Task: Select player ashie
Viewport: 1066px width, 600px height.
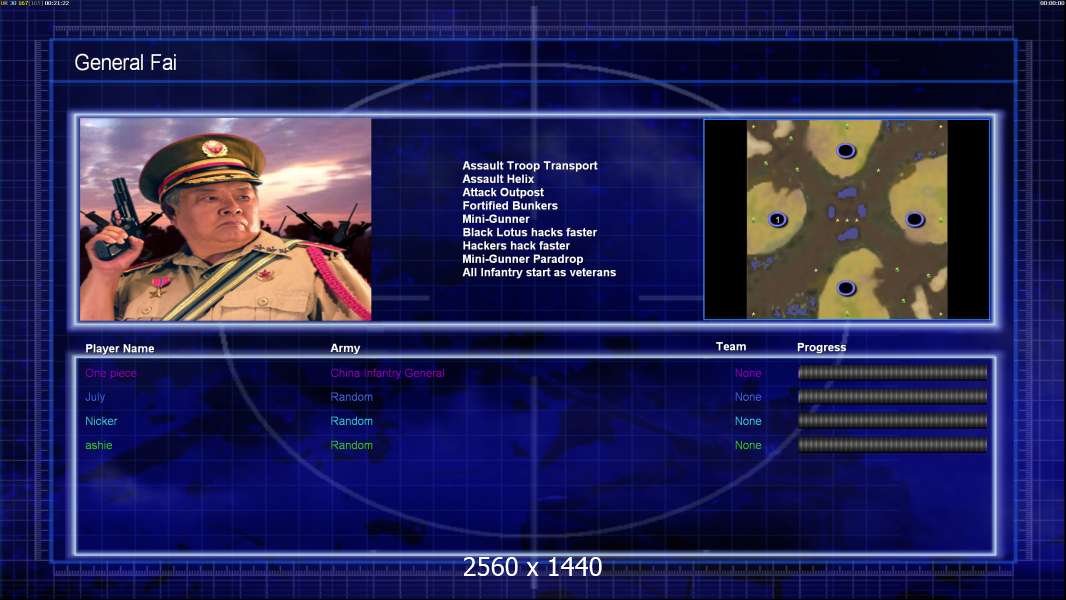Action: point(99,445)
